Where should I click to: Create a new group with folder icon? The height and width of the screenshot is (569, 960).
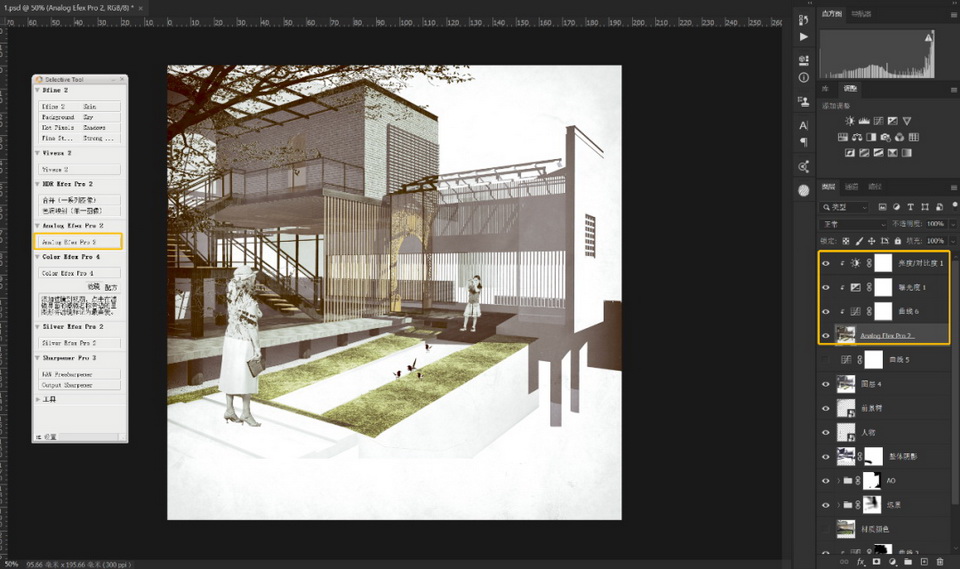pyautogui.click(x=907, y=562)
